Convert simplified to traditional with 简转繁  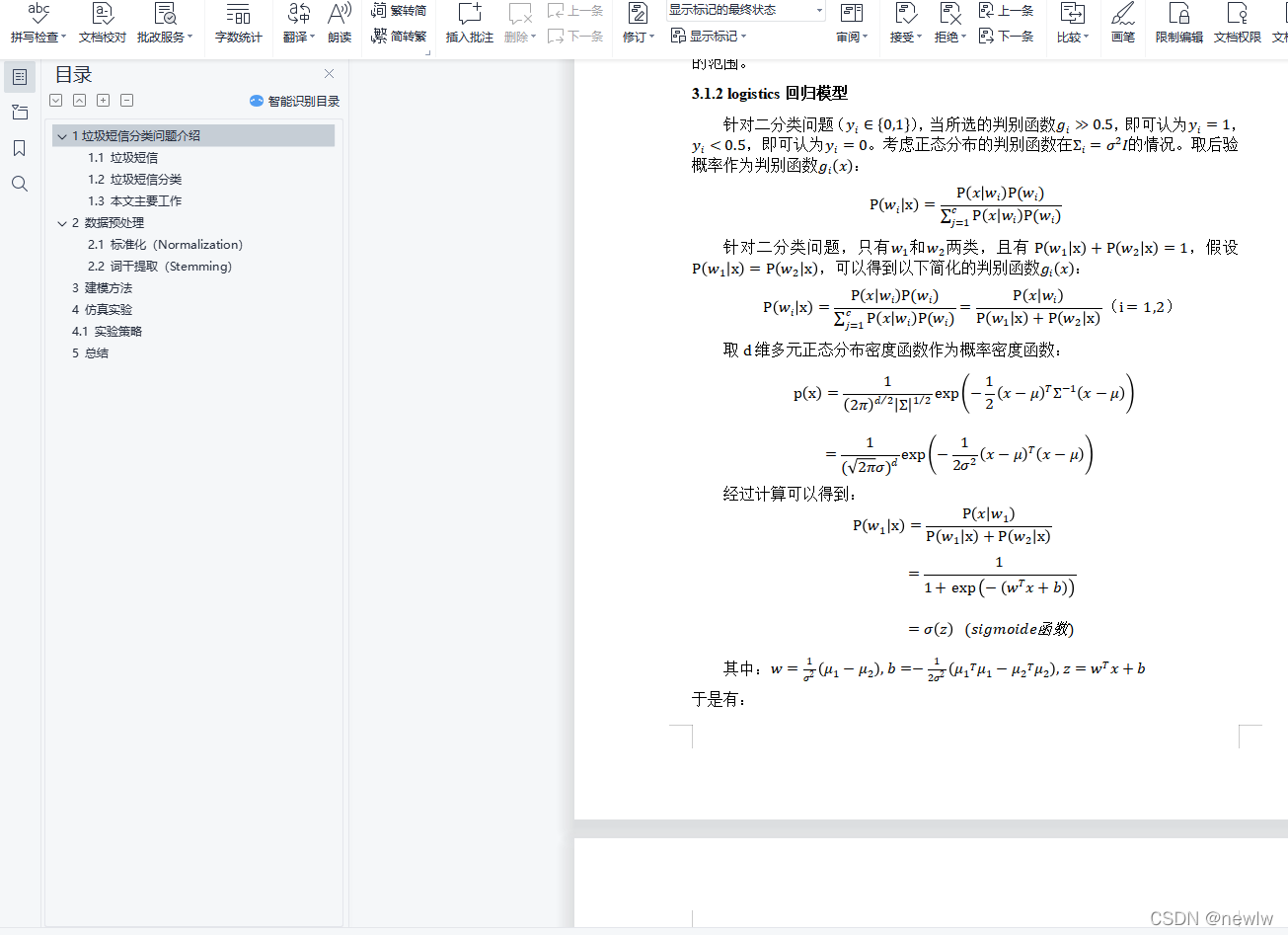pos(399,36)
